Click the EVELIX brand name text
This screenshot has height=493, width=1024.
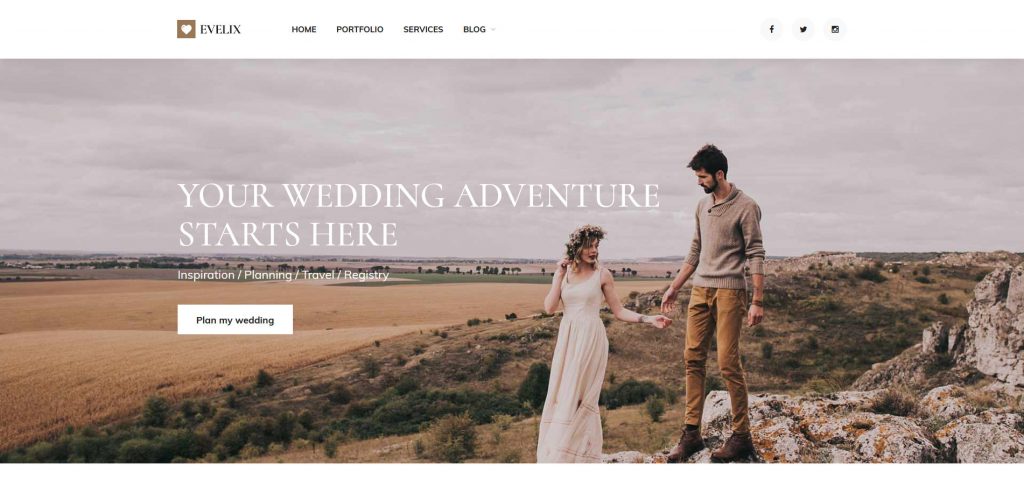220,29
